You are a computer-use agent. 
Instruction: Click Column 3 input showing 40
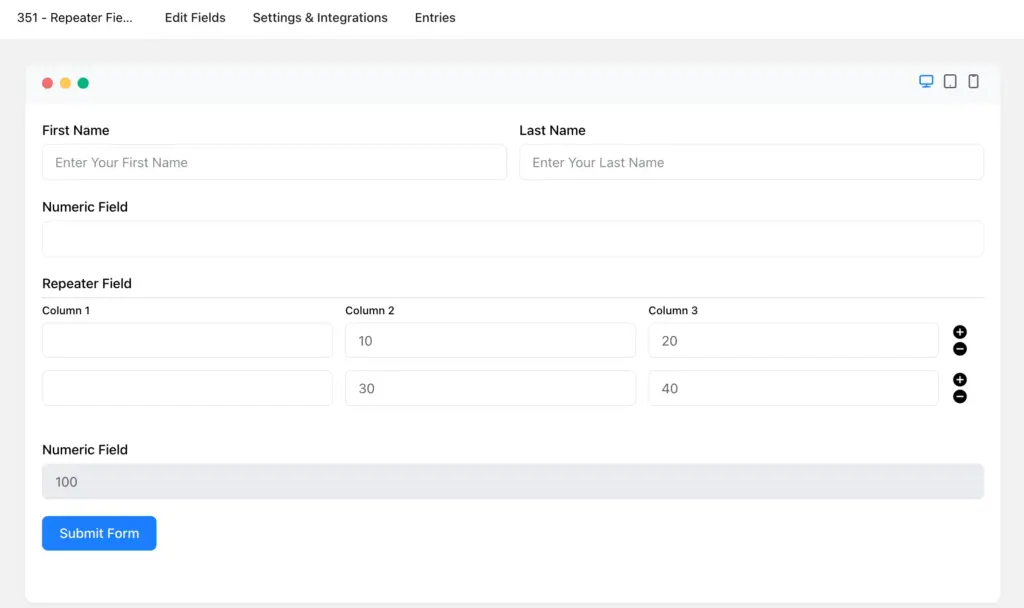[x=793, y=388]
